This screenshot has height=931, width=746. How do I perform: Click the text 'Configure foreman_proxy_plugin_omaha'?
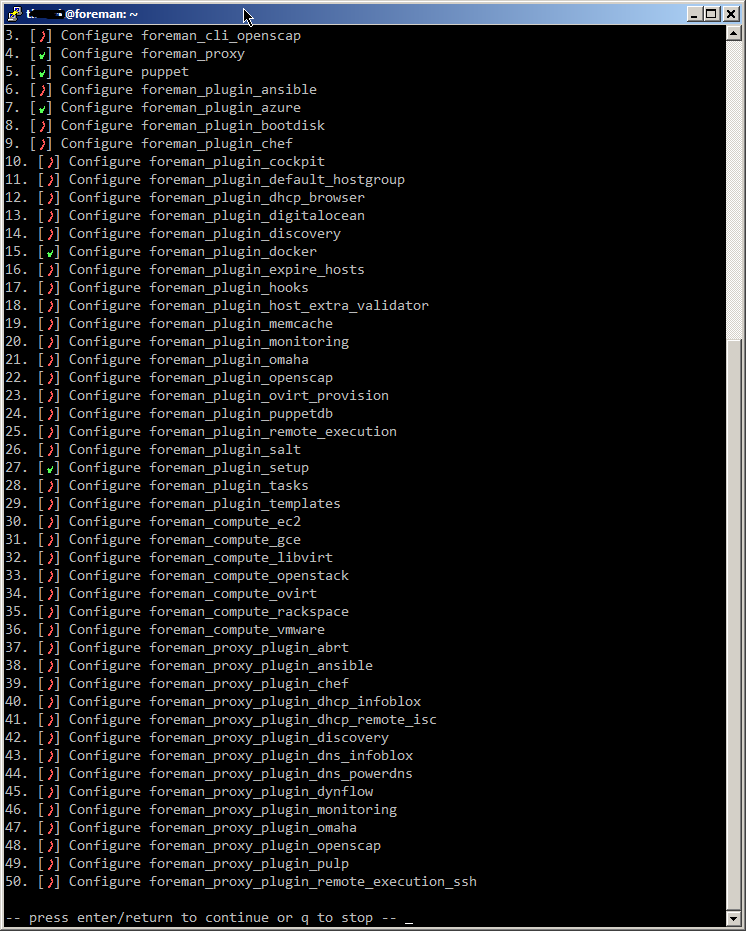coord(213,827)
